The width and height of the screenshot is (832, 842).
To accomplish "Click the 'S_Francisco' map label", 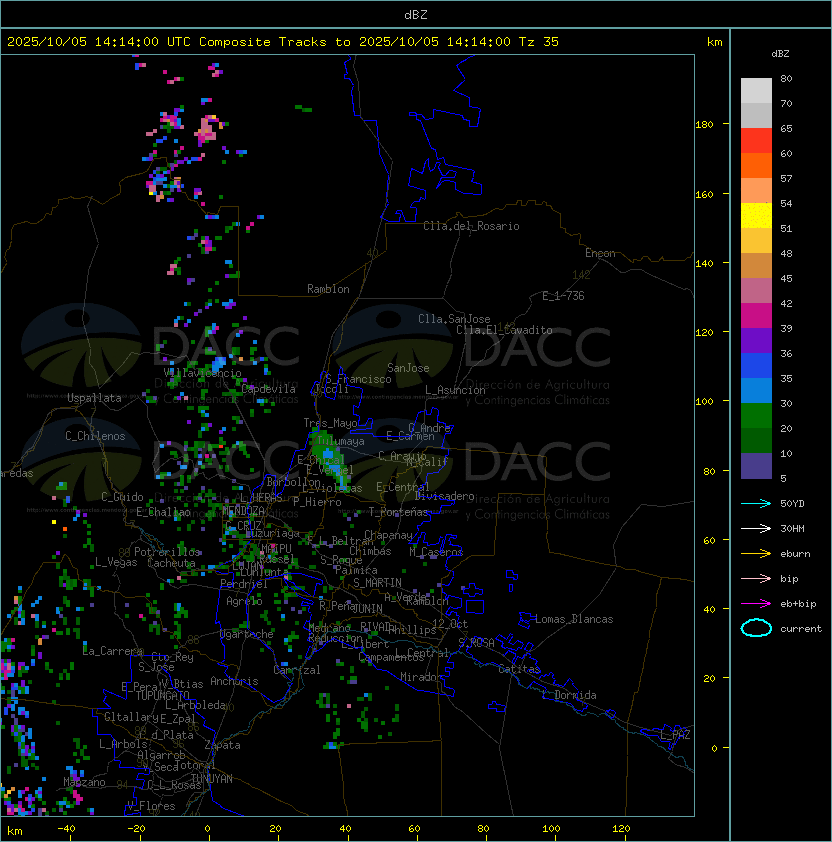I will (x=358, y=379).
